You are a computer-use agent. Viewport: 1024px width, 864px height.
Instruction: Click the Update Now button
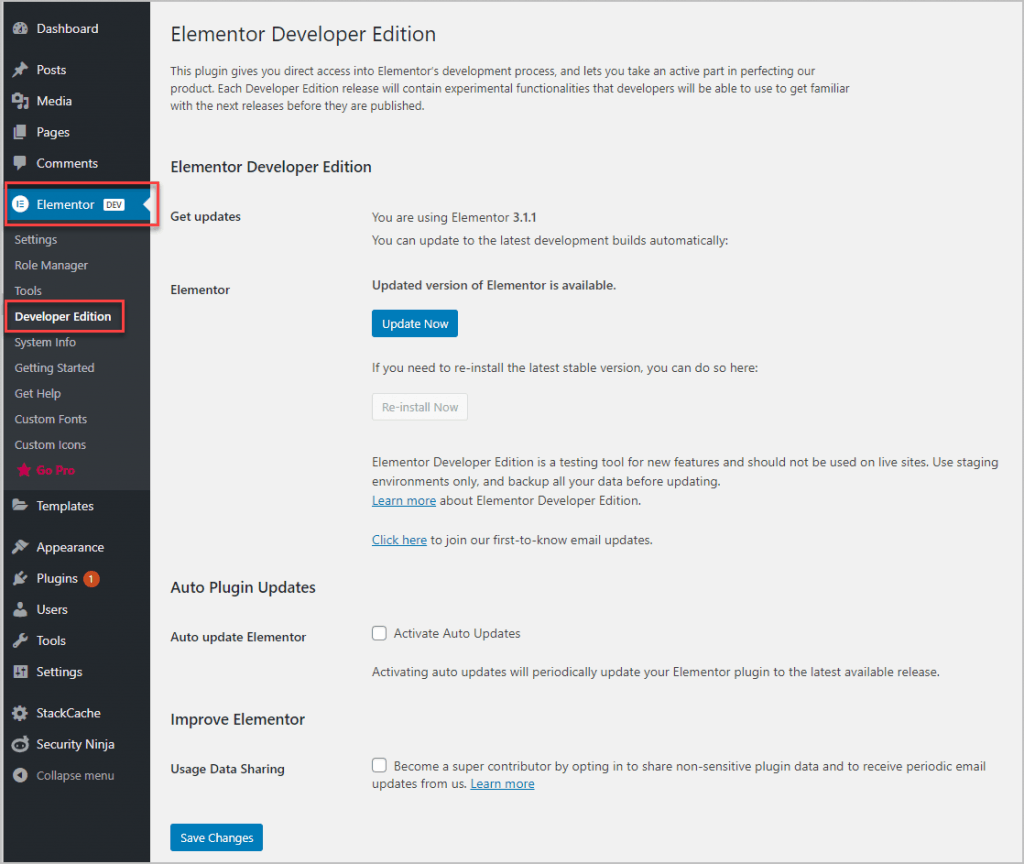tap(414, 323)
